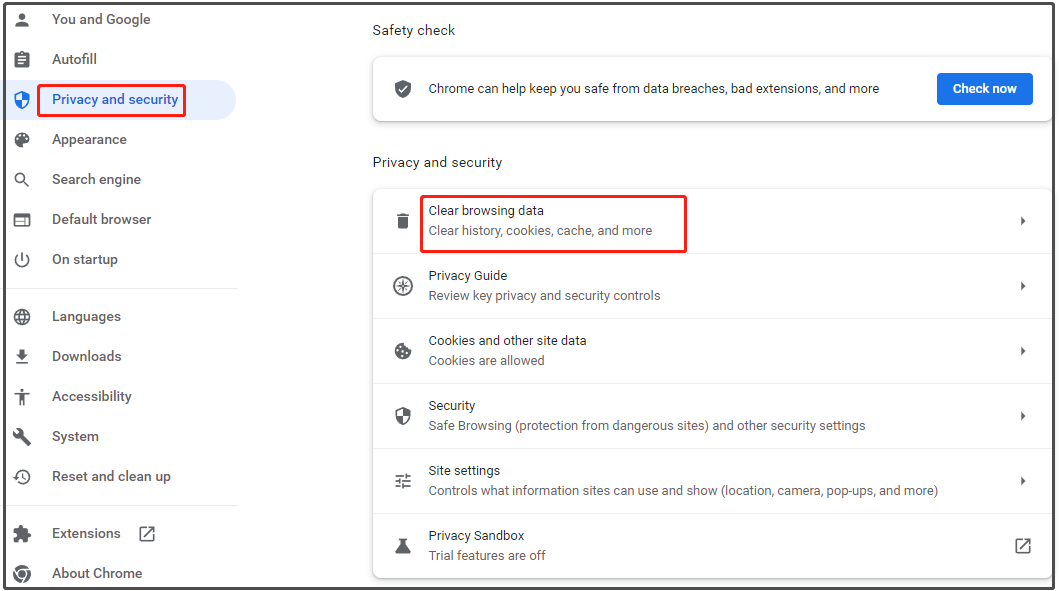Open the Privacy Guide compass icon

click(x=402, y=286)
